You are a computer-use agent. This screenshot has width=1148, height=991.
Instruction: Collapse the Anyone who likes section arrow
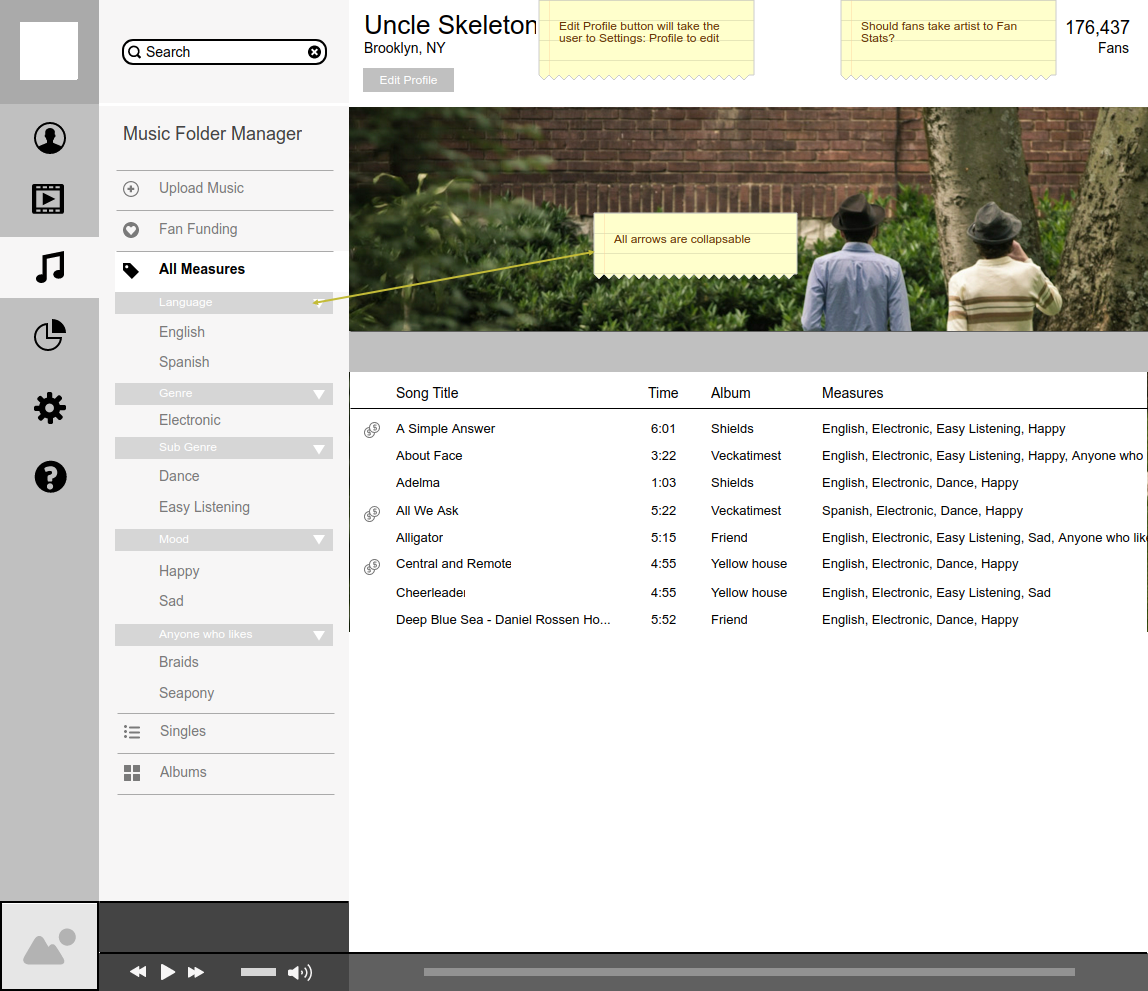click(318, 635)
